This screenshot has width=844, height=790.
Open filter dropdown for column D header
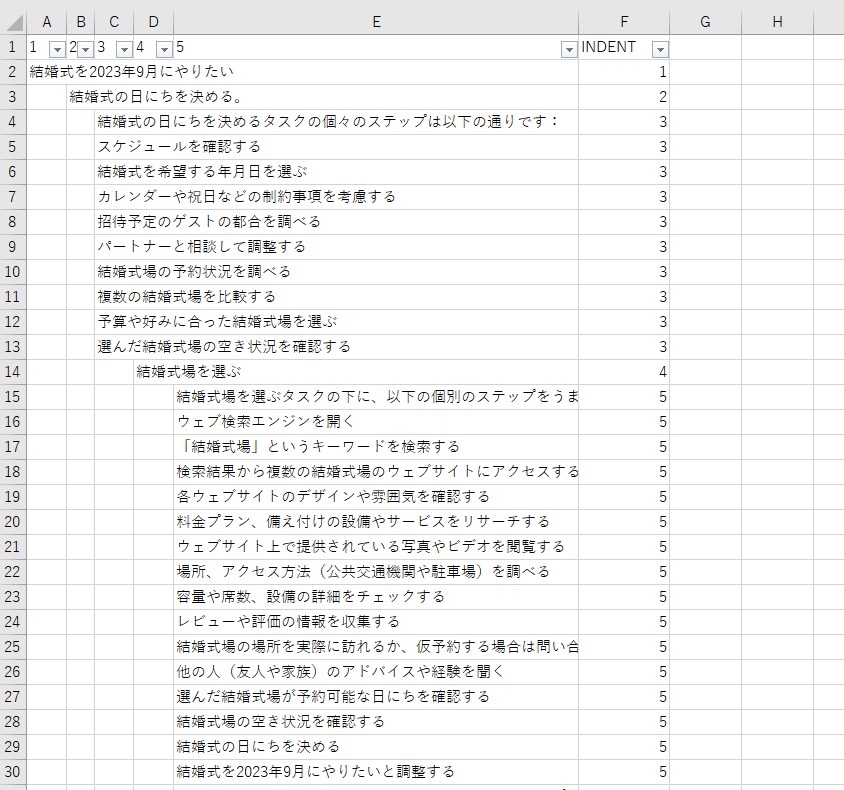pos(164,50)
